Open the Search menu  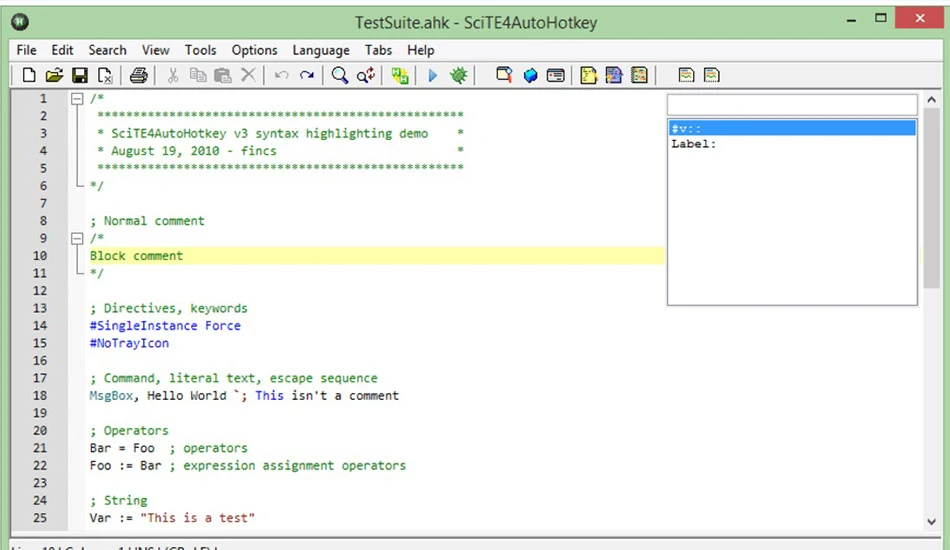(107, 50)
